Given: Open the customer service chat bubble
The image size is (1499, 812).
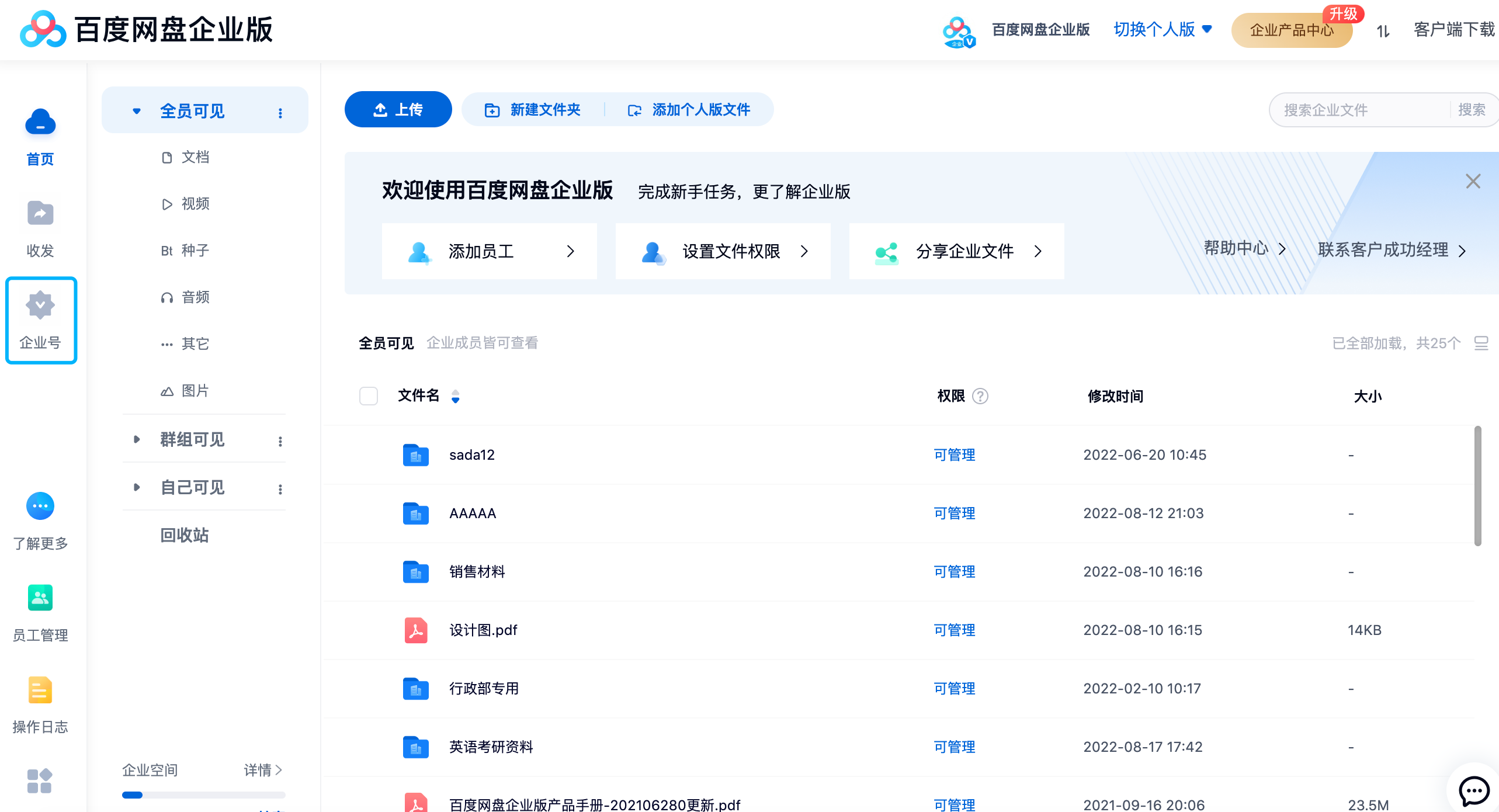Looking at the screenshot, I should [1473, 791].
